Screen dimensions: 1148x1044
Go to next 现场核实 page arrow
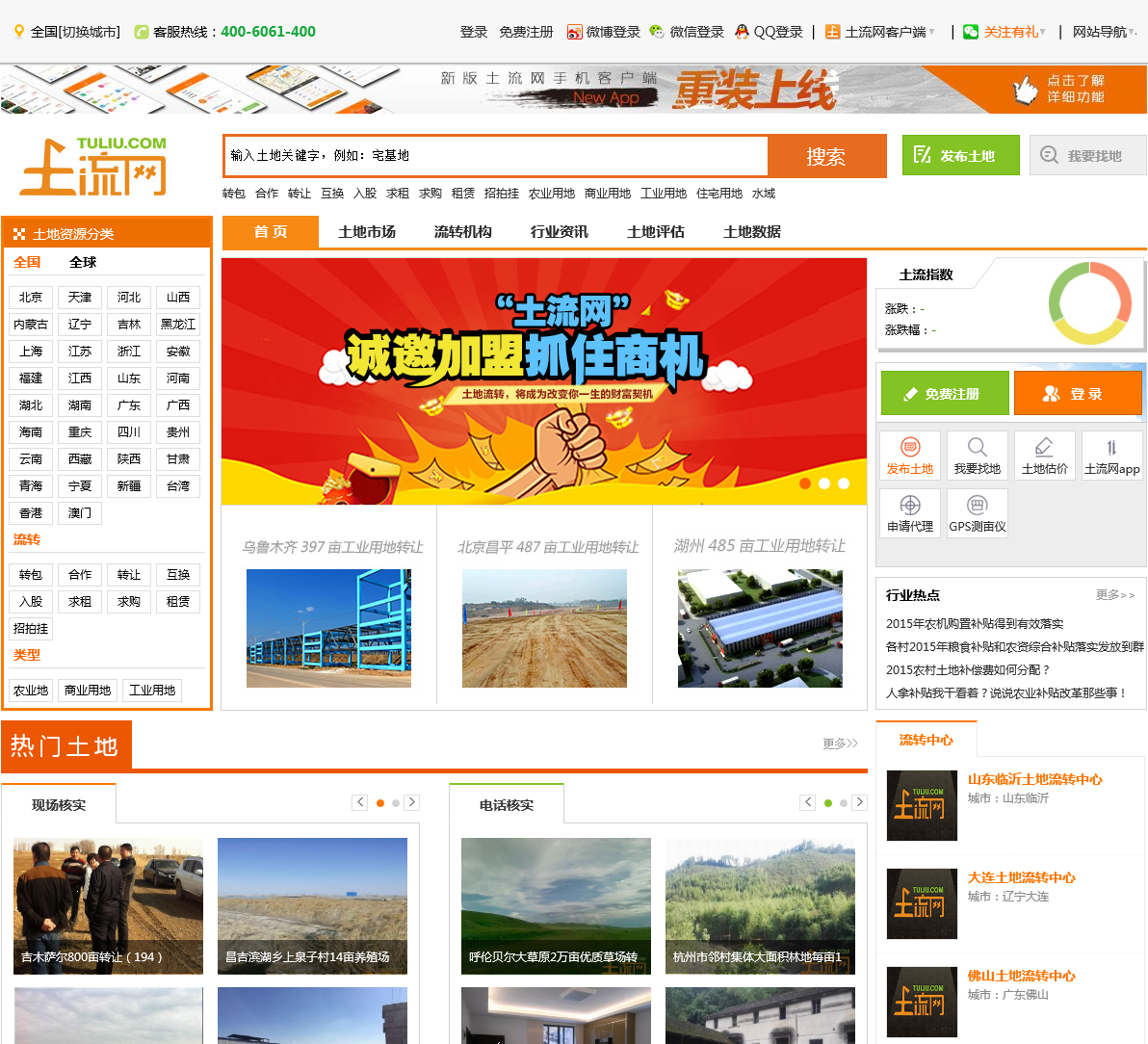coord(412,802)
